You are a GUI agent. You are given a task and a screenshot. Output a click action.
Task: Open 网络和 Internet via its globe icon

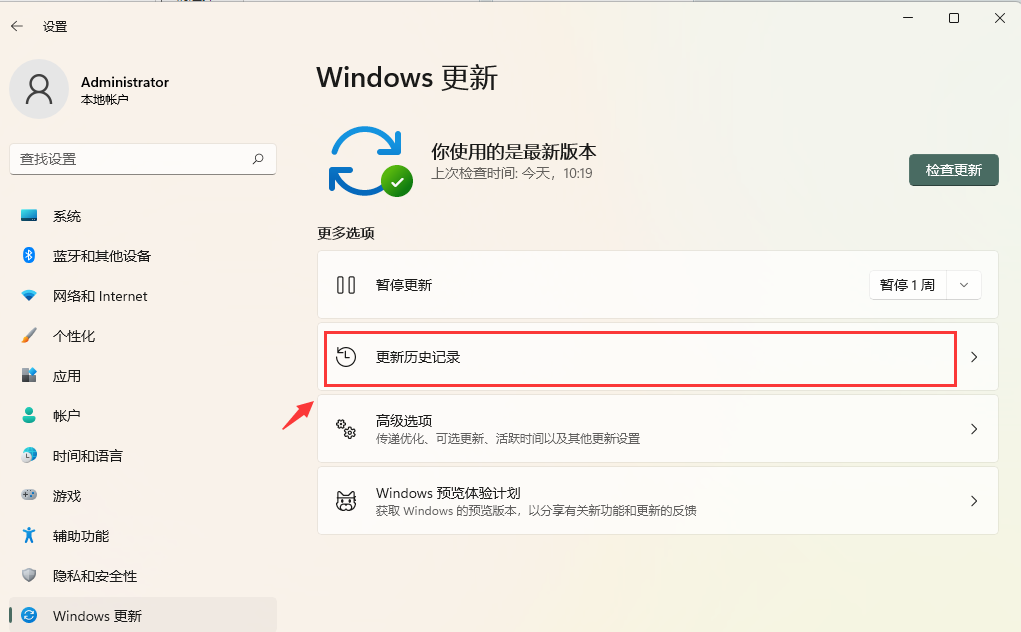point(27,295)
